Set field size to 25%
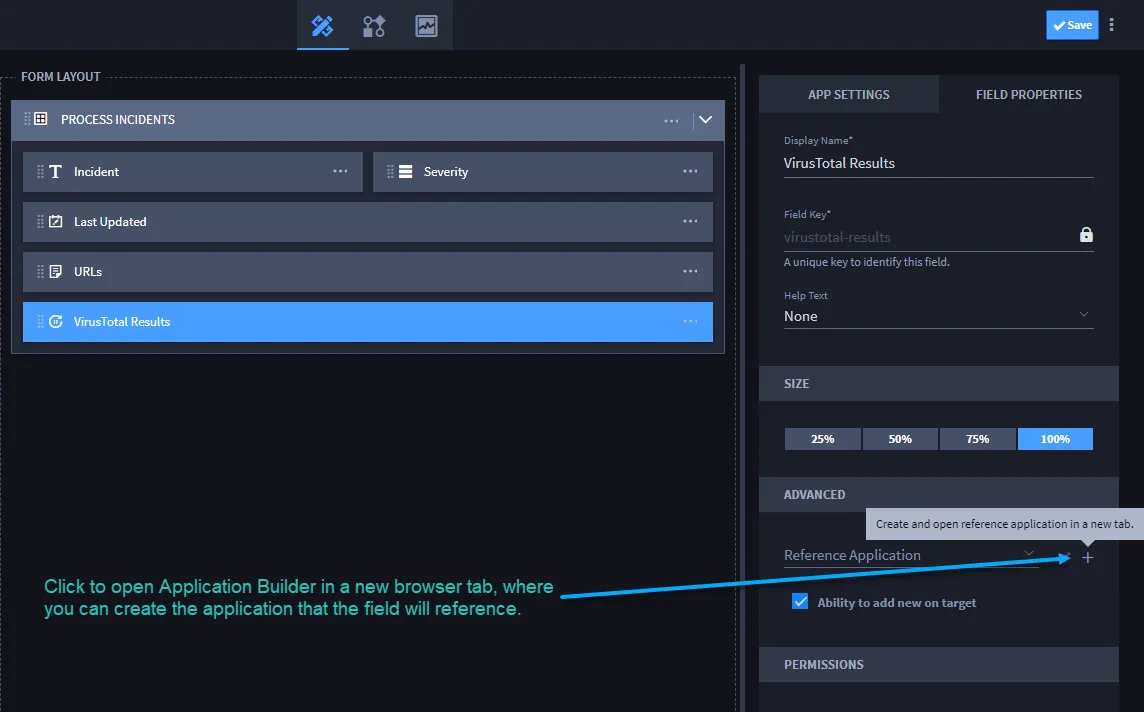This screenshot has width=1144, height=712. pos(822,439)
